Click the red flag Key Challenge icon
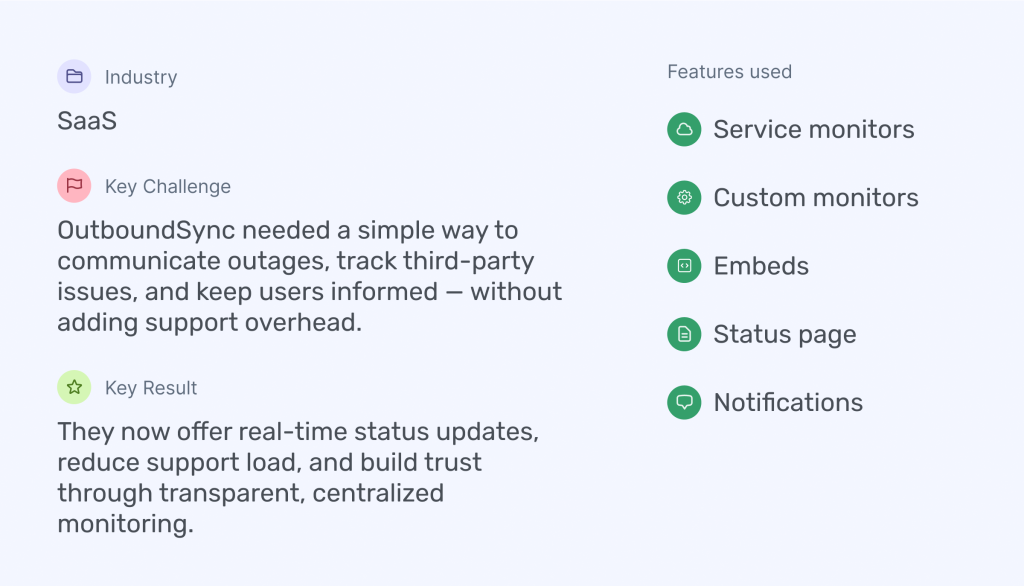The image size is (1024, 586). [x=74, y=186]
